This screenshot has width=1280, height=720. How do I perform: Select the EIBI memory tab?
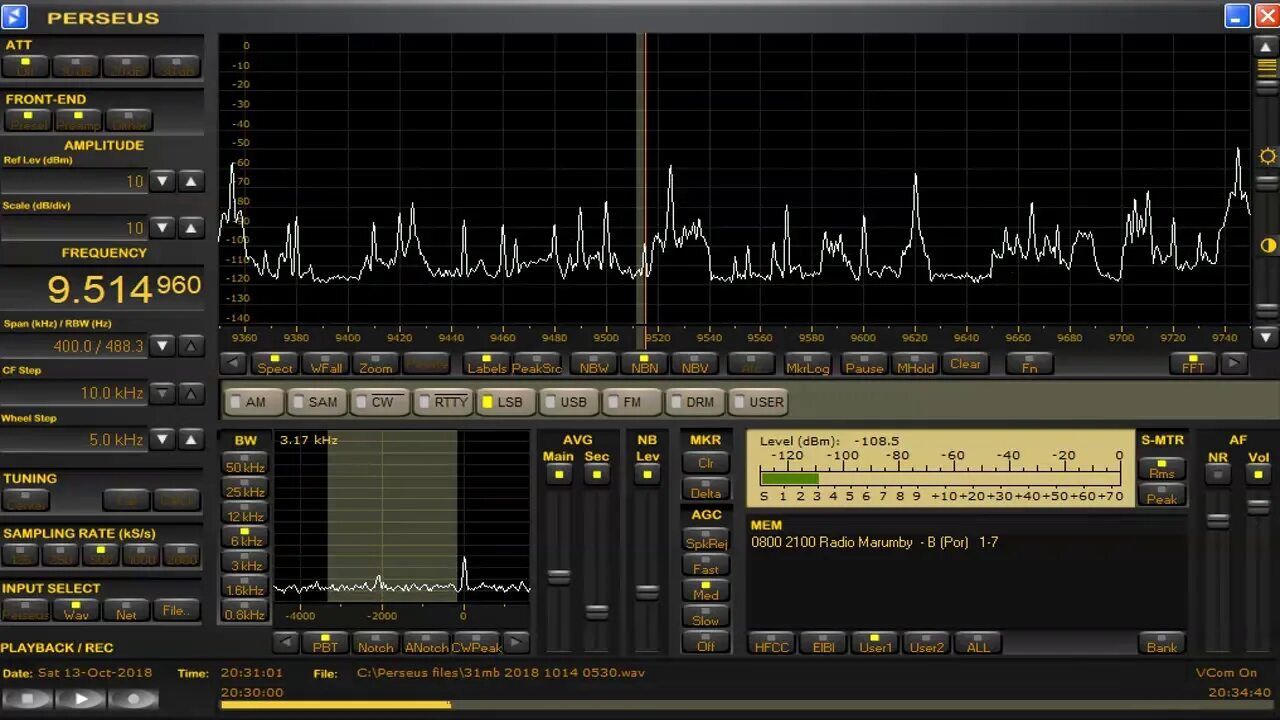point(823,643)
